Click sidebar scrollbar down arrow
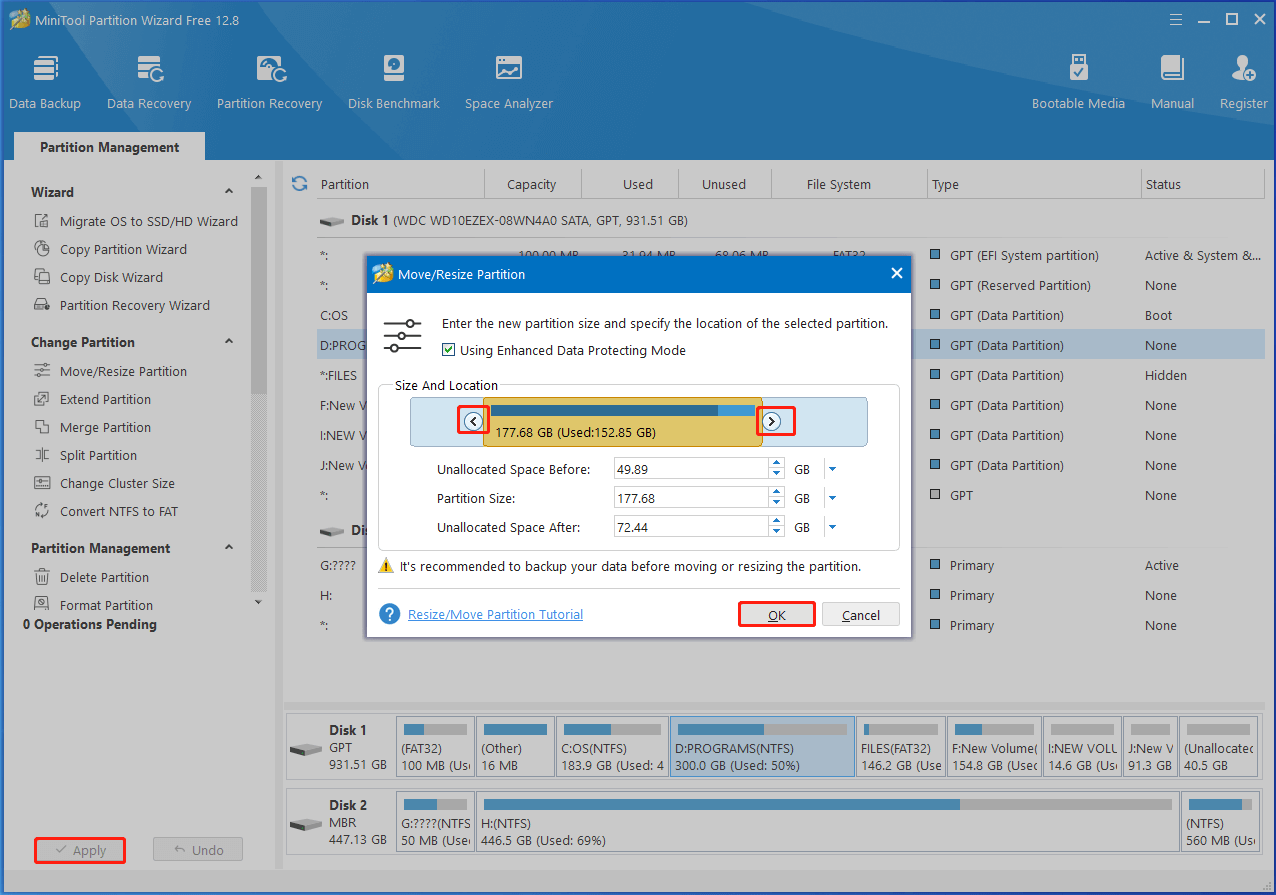1276x895 pixels. (259, 601)
